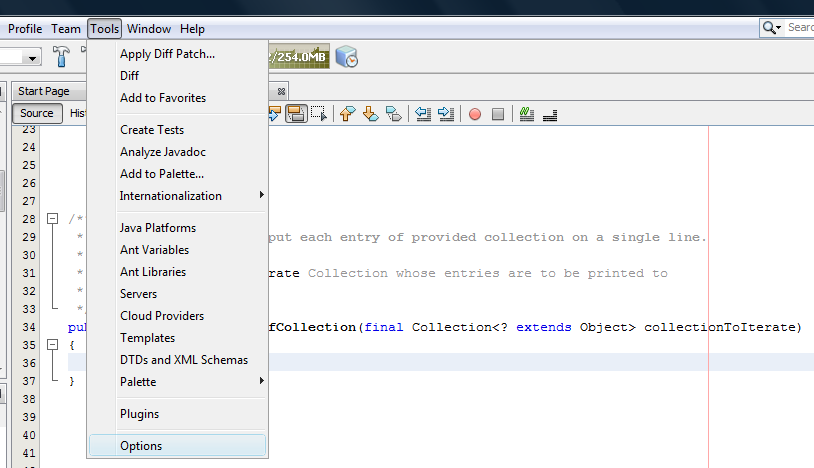Switch to the Source view button
This screenshot has height=468, width=814.
37,113
